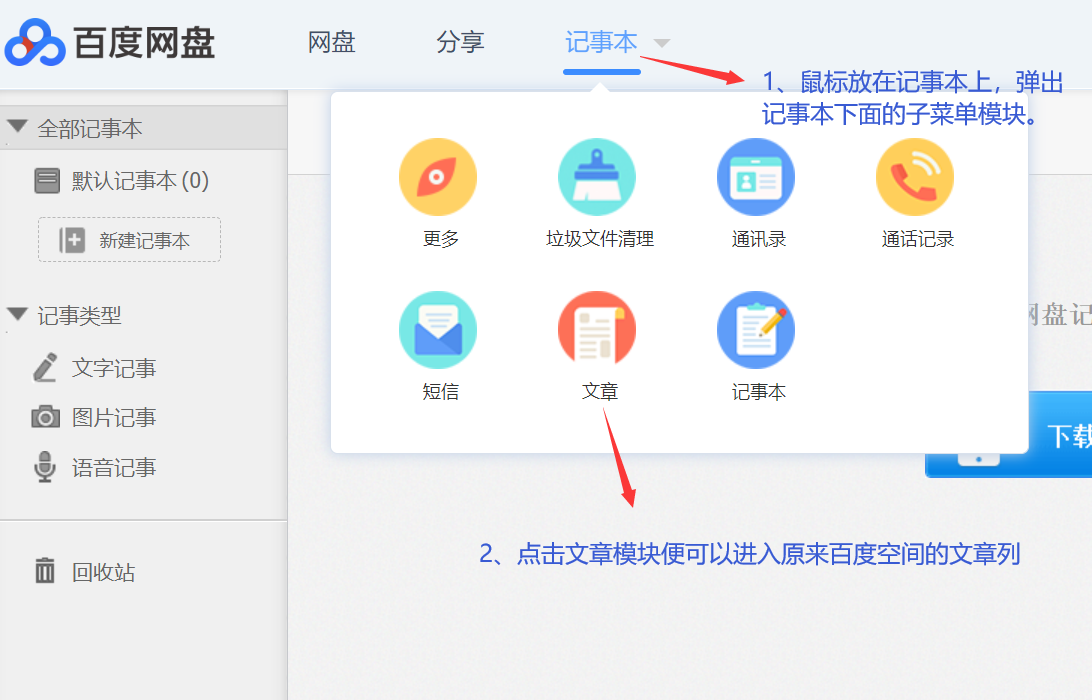
Task: Click the 文章 label
Action: pyautogui.click(x=600, y=391)
